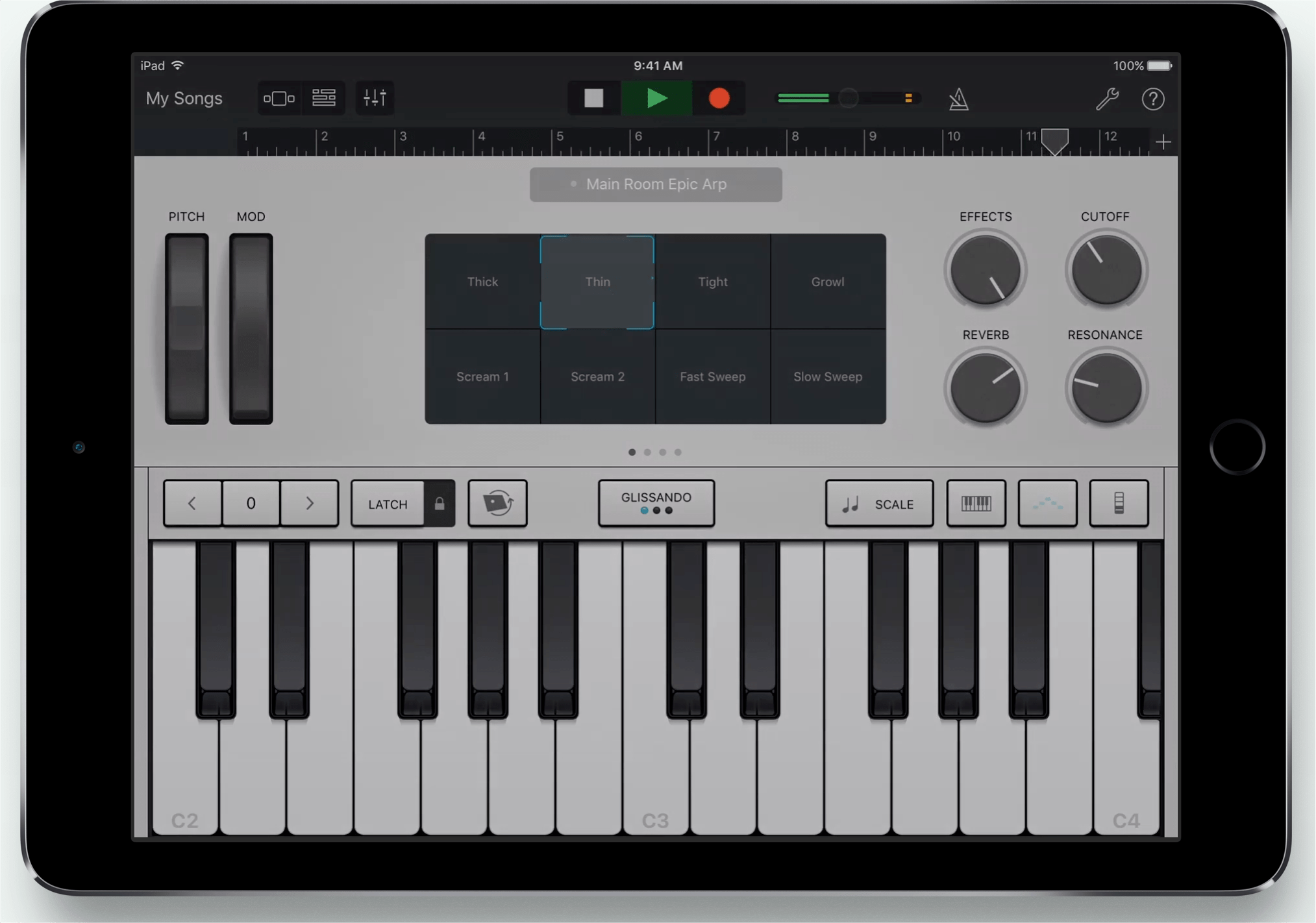Enable Glissando mode
Image resolution: width=1316 pixels, height=923 pixels.
click(656, 503)
